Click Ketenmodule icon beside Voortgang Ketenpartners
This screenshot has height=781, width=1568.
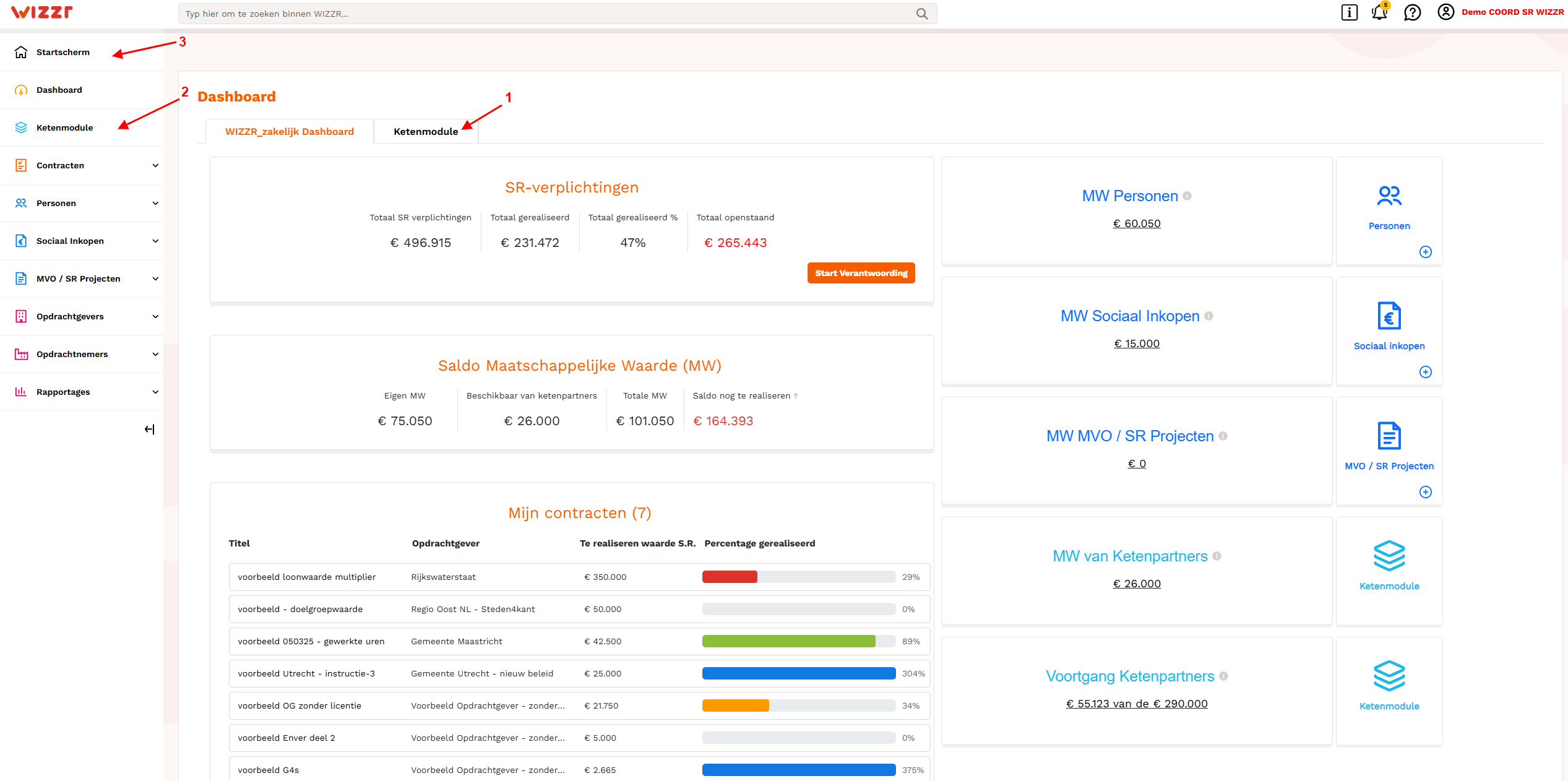tap(1389, 676)
